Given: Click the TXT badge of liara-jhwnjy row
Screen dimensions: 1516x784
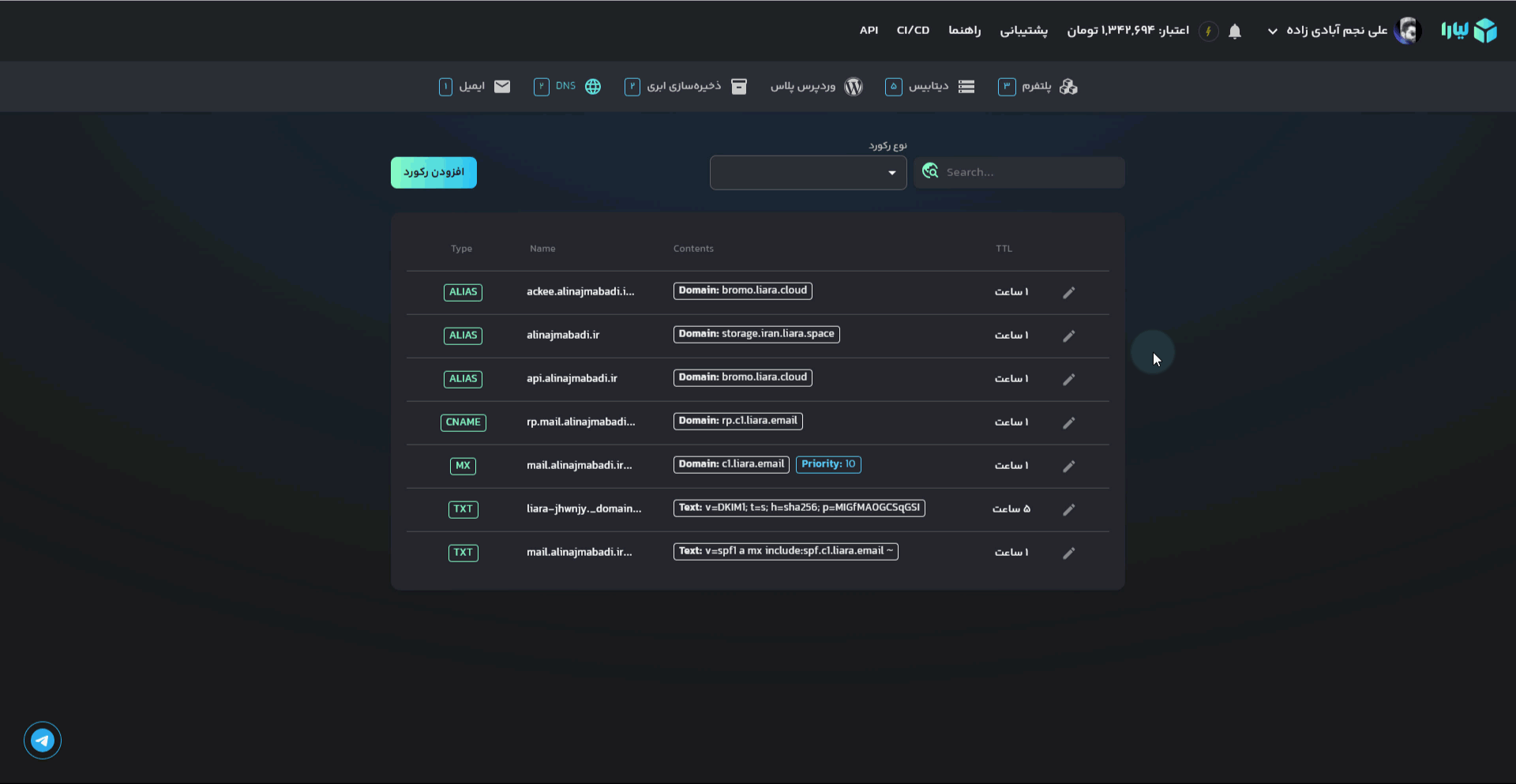Looking at the screenshot, I should (463, 509).
